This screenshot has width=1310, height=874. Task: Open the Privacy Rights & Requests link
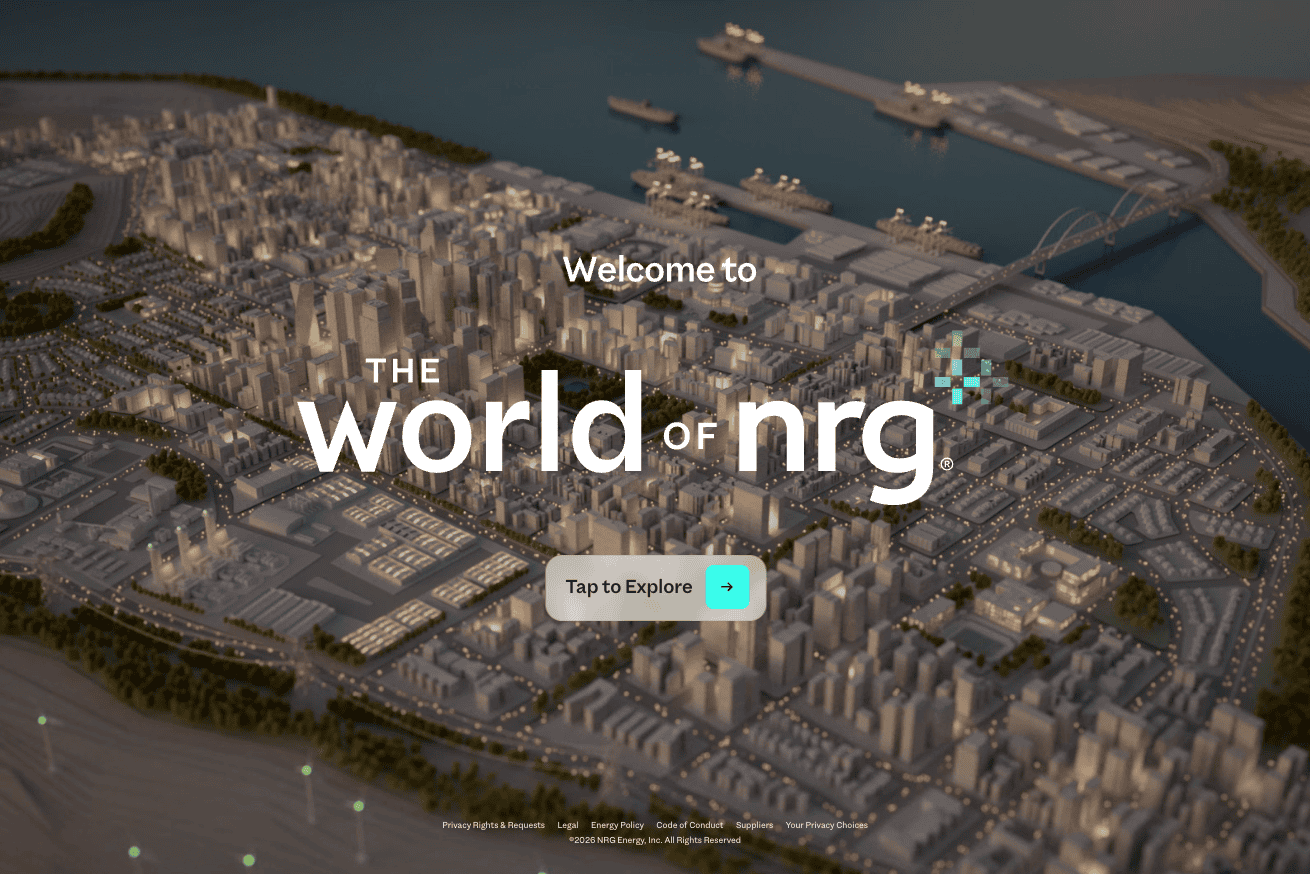493,825
